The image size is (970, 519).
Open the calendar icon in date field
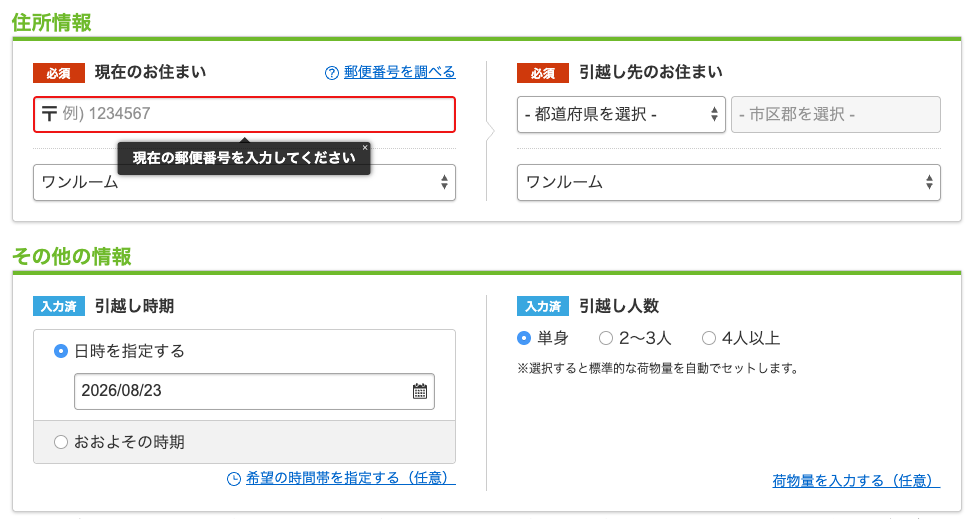click(x=420, y=391)
